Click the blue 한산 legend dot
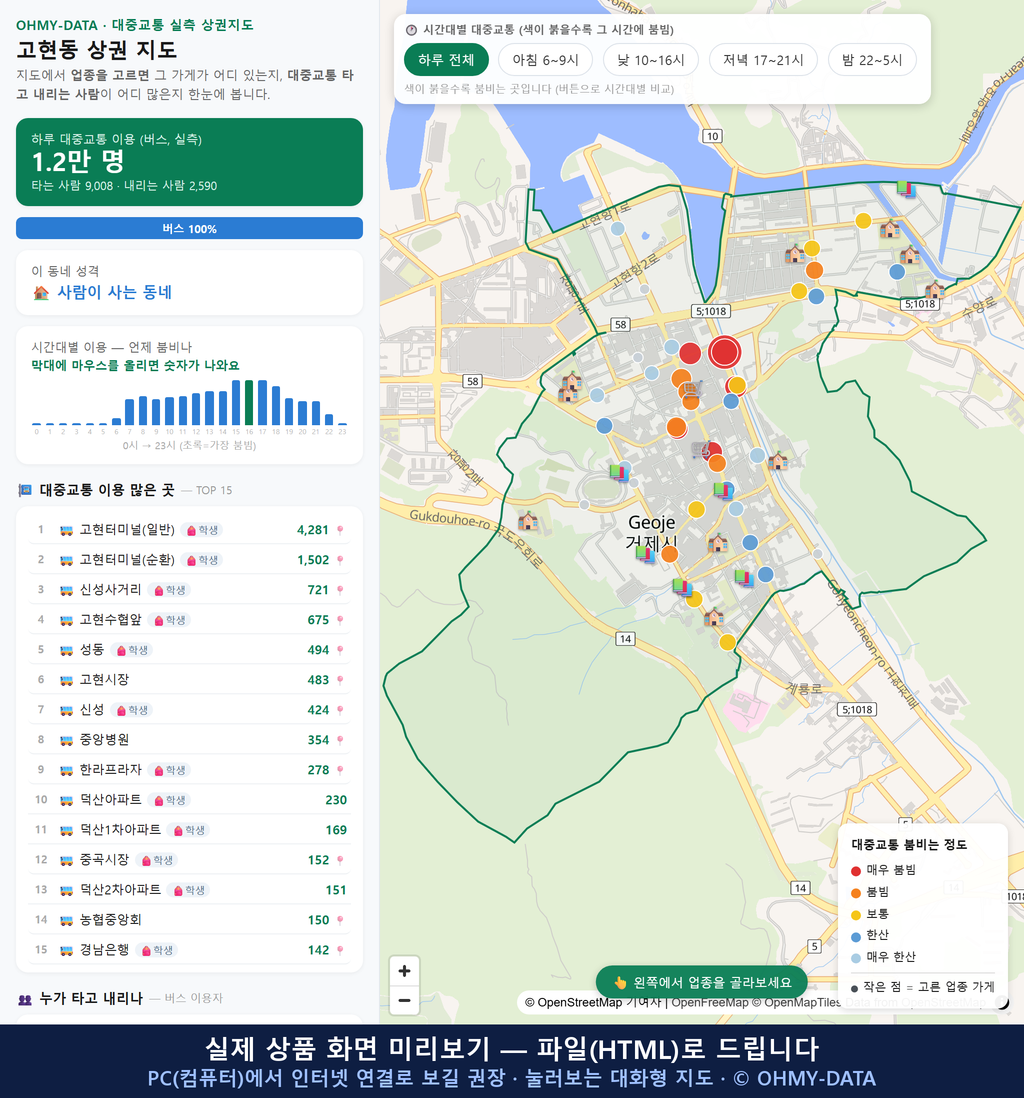 click(855, 937)
